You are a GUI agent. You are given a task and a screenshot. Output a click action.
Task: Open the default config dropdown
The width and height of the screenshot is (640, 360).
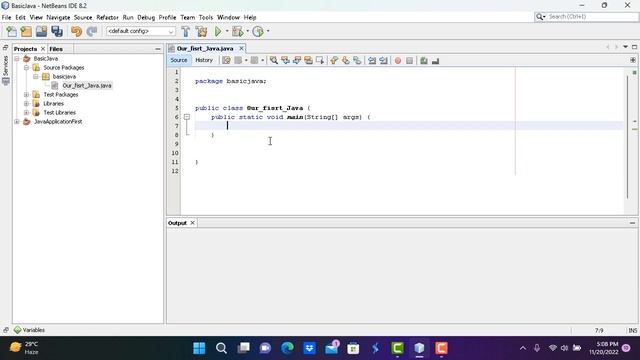141,31
